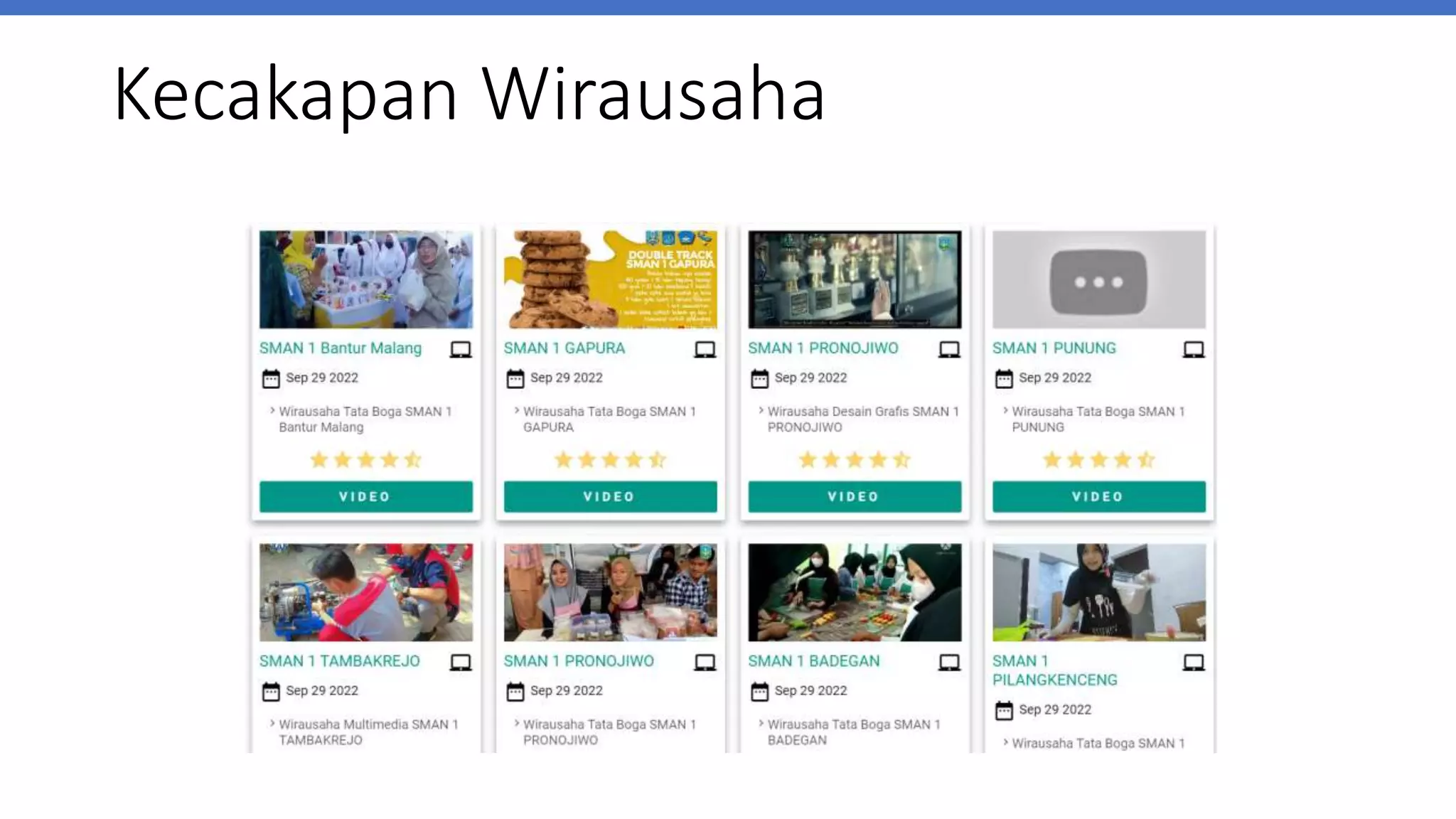
Task: Click laptop icon on SMAN 1 PUNUNG card
Action: (x=1194, y=349)
